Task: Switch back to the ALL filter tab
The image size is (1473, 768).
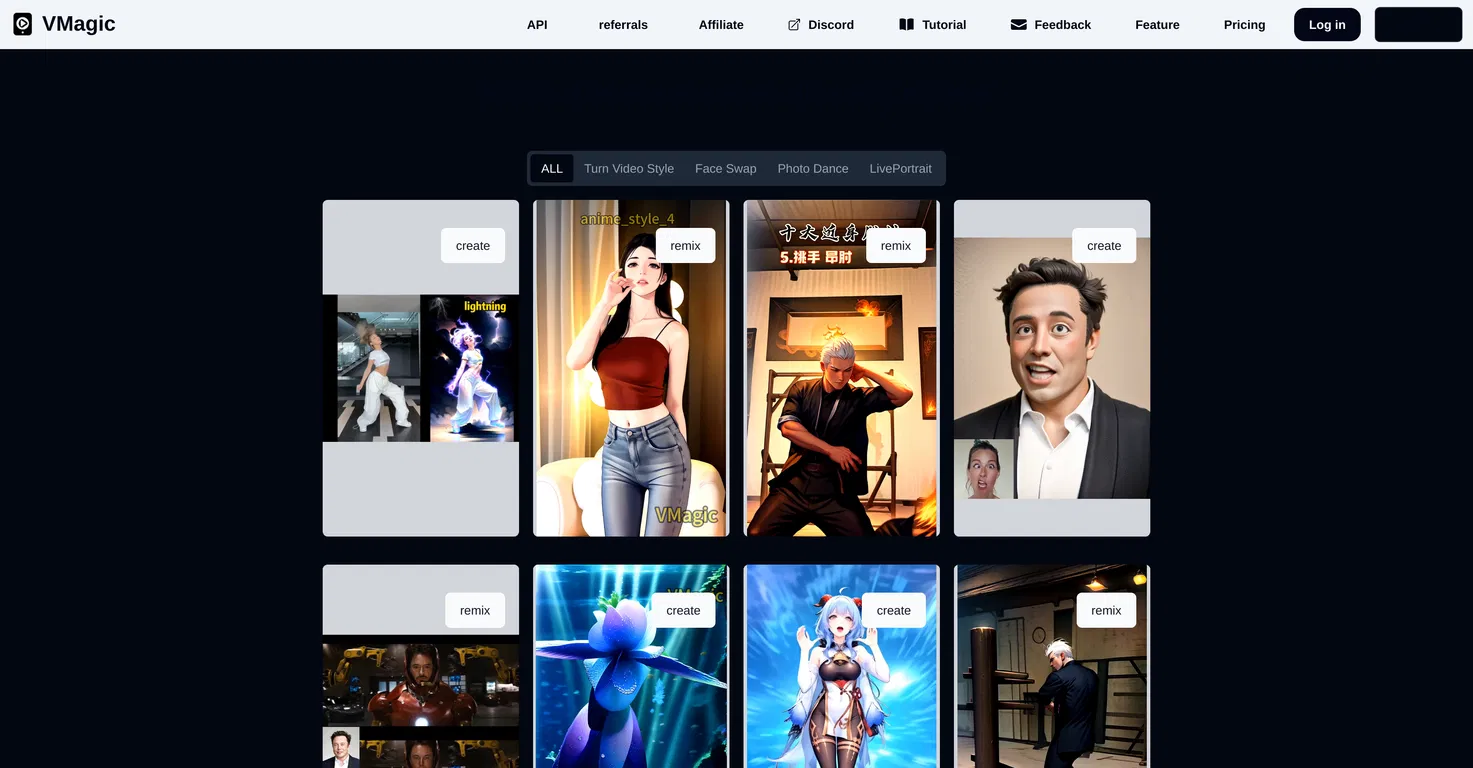Action: click(551, 168)
